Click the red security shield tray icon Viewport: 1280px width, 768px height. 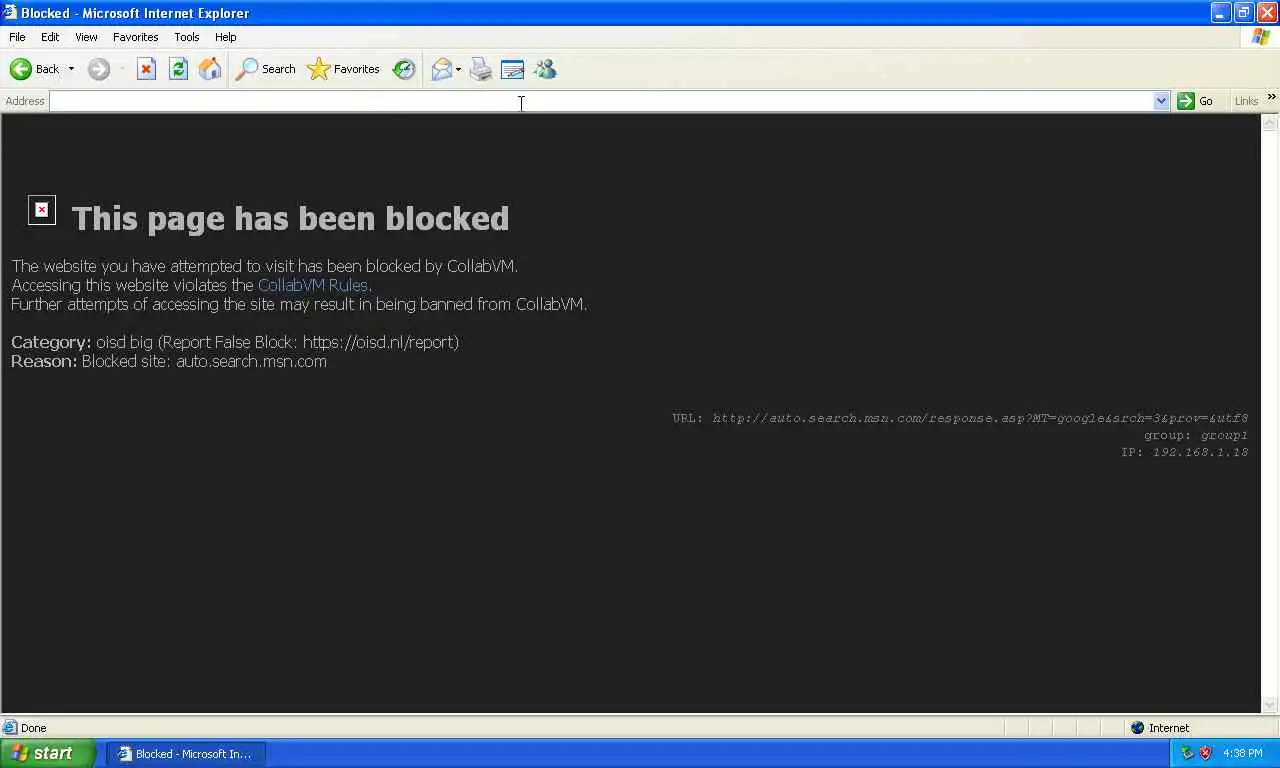(x=1205, y=753)
